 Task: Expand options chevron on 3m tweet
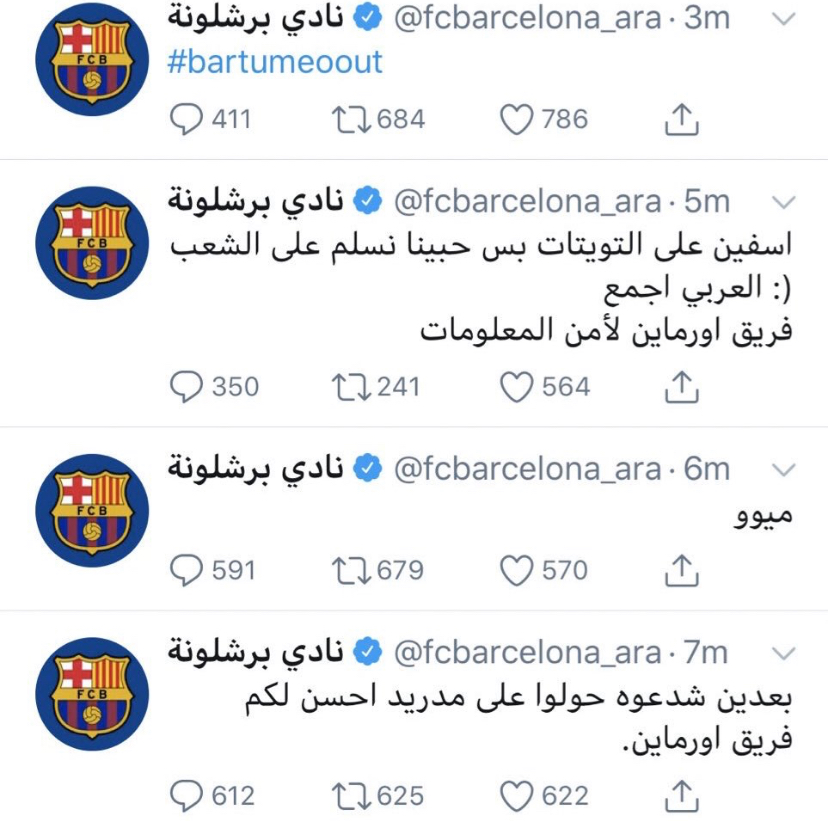point(783,20)
